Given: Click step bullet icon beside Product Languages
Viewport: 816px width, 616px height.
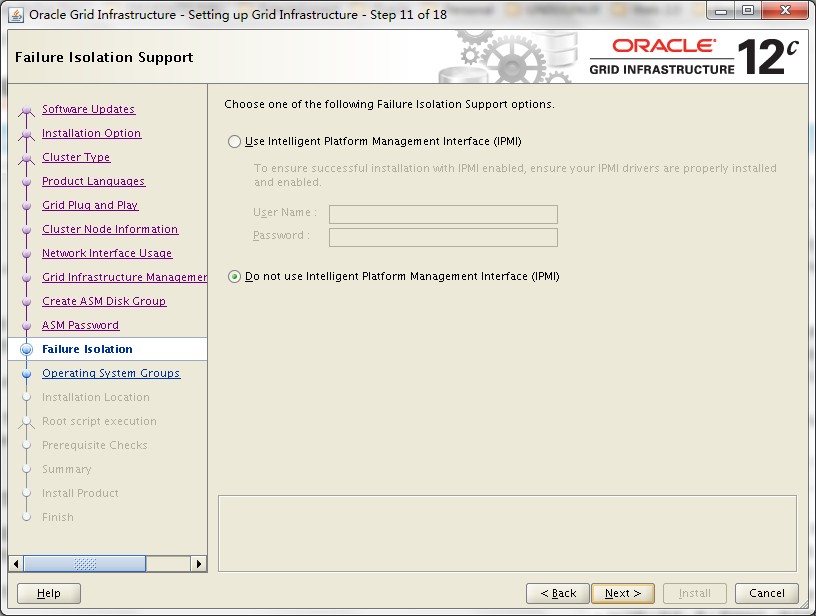Looking at the screenshot, I should pyautogui.click(x=27, y=182).
